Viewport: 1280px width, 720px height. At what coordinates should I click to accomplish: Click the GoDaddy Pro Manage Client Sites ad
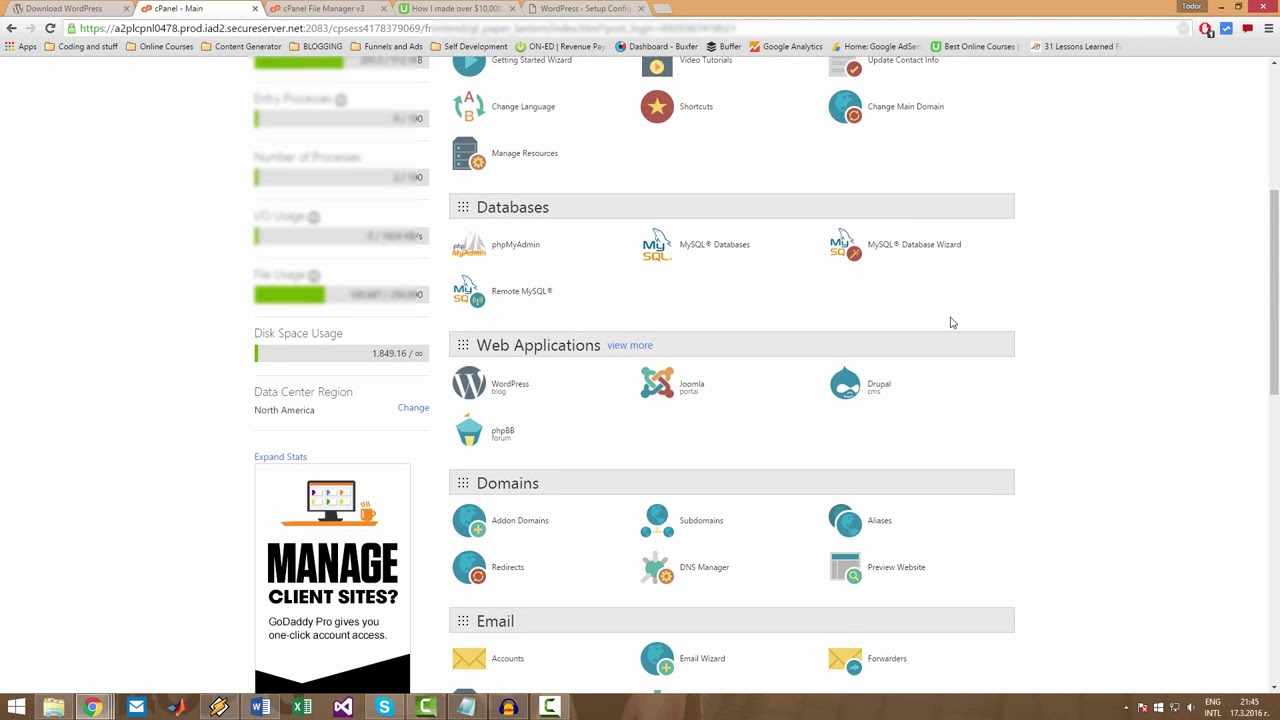332,578
